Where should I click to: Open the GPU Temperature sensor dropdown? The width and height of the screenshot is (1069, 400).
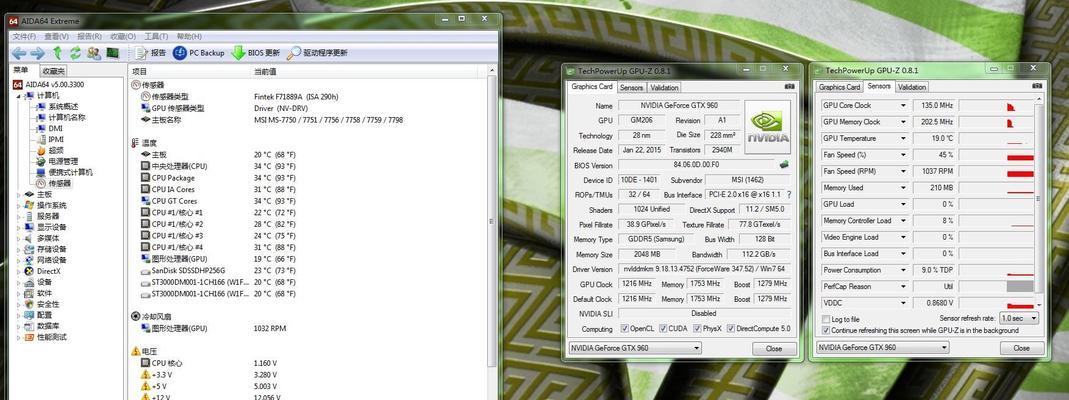903,138
